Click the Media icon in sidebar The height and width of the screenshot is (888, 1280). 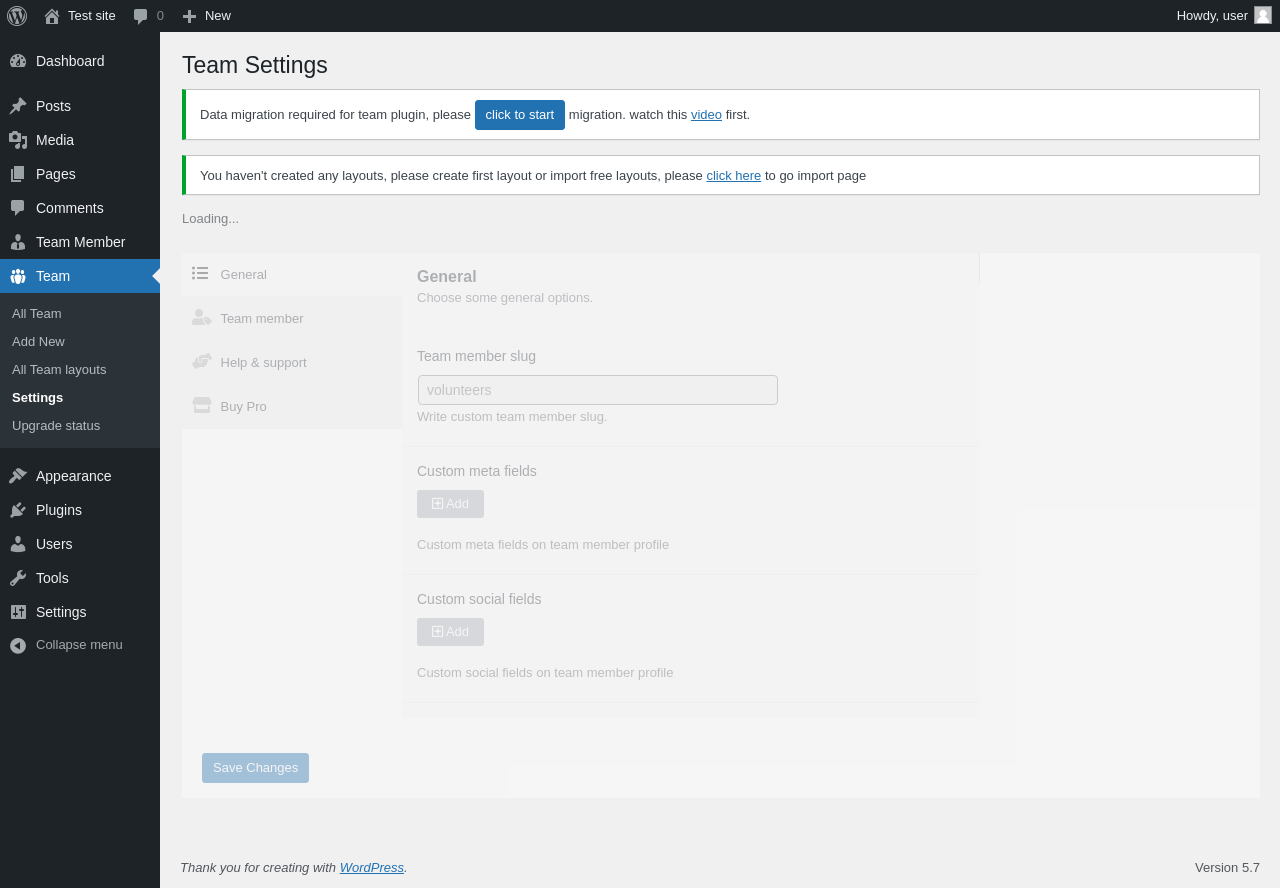click(x=18, y=140)
